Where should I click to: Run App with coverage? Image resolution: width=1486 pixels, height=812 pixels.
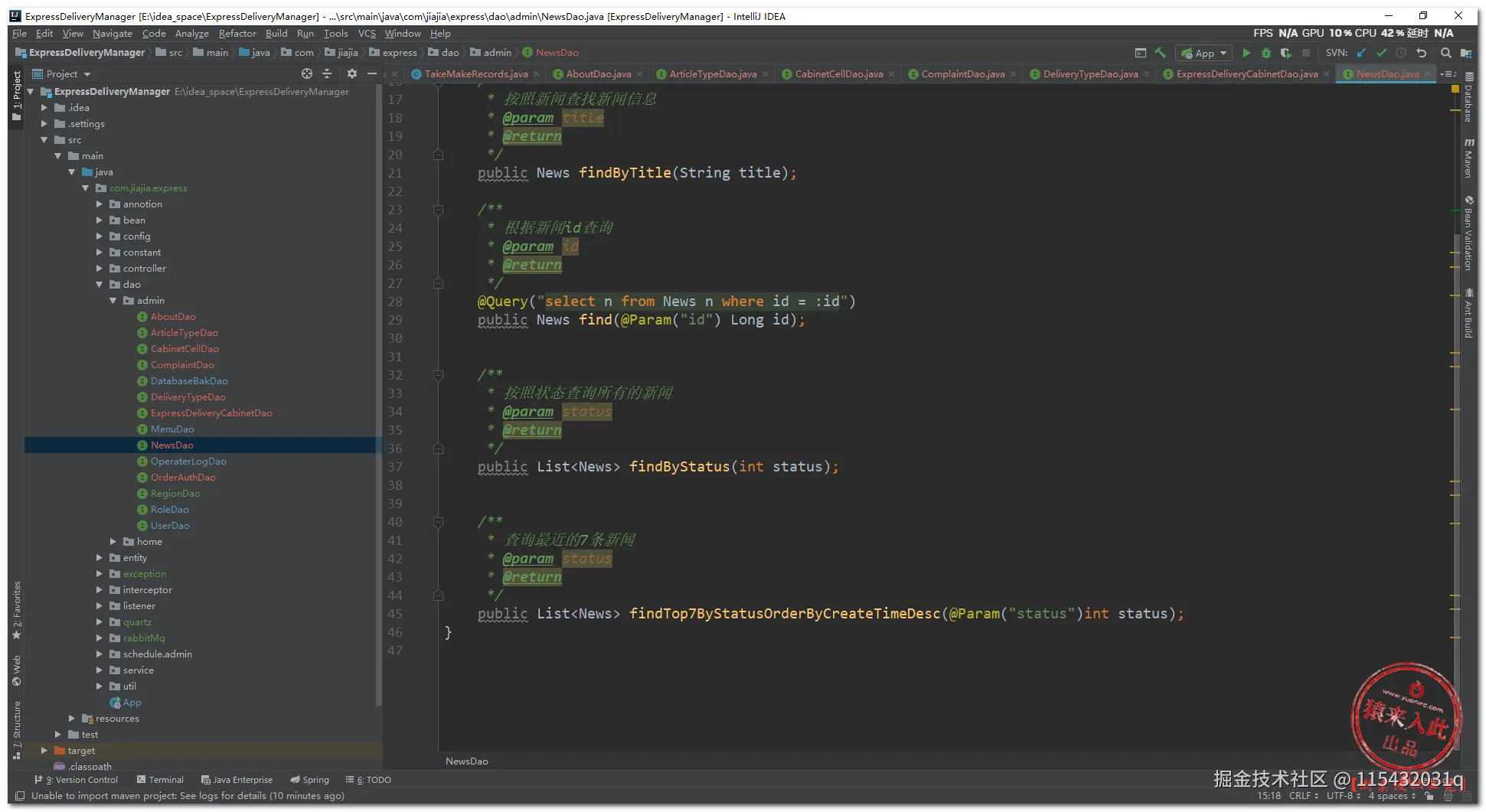pos(1286,53)
